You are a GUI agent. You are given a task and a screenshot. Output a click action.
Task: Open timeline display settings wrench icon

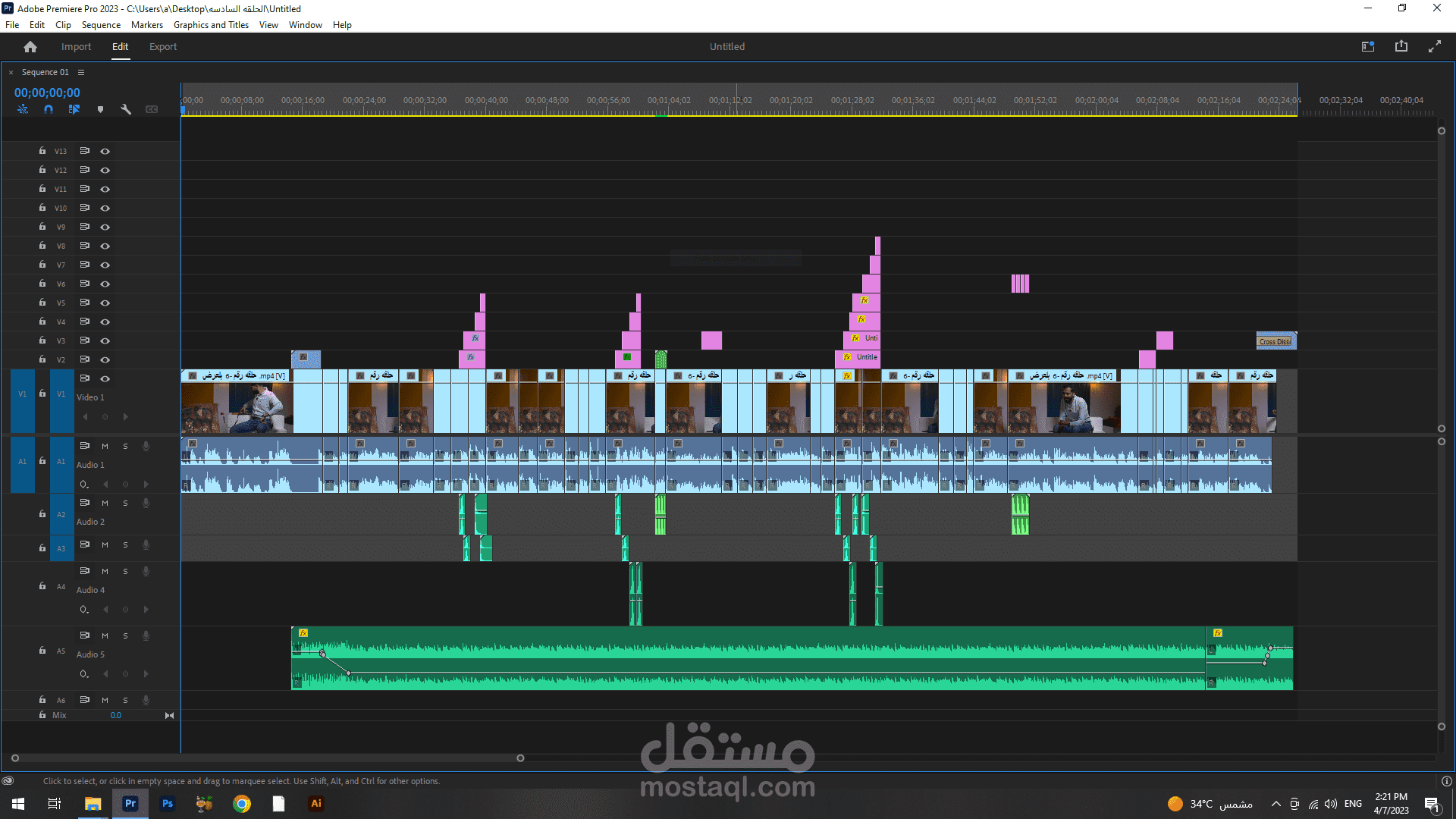click(x=126, y=109)
